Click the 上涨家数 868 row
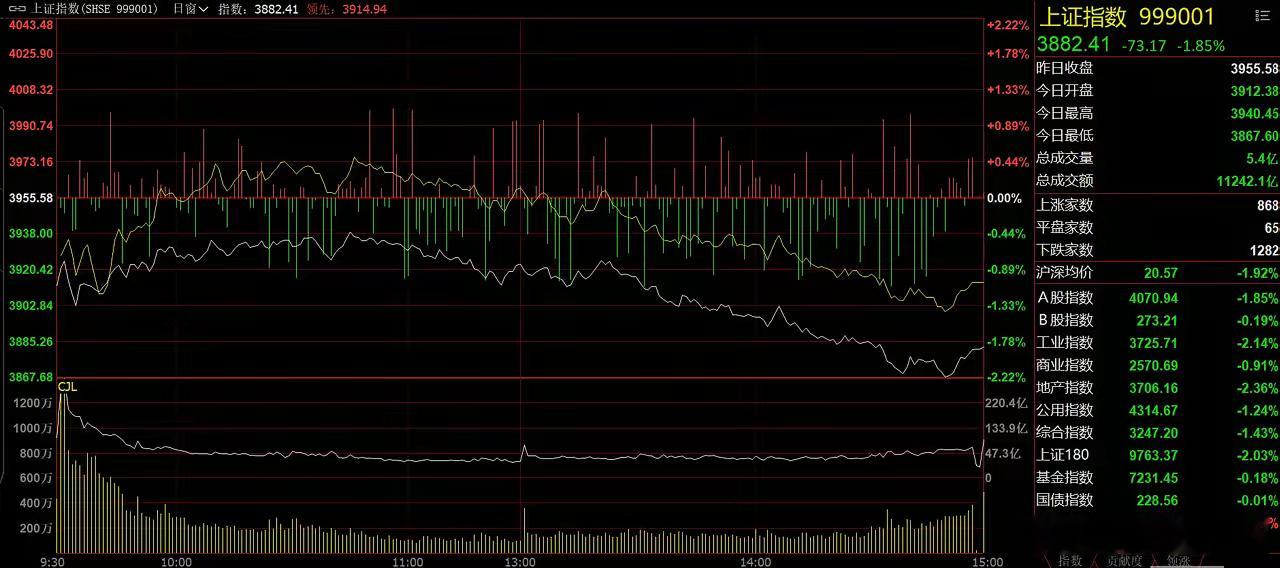This screenshot has height=568, width=1280. click(1157, 205)
